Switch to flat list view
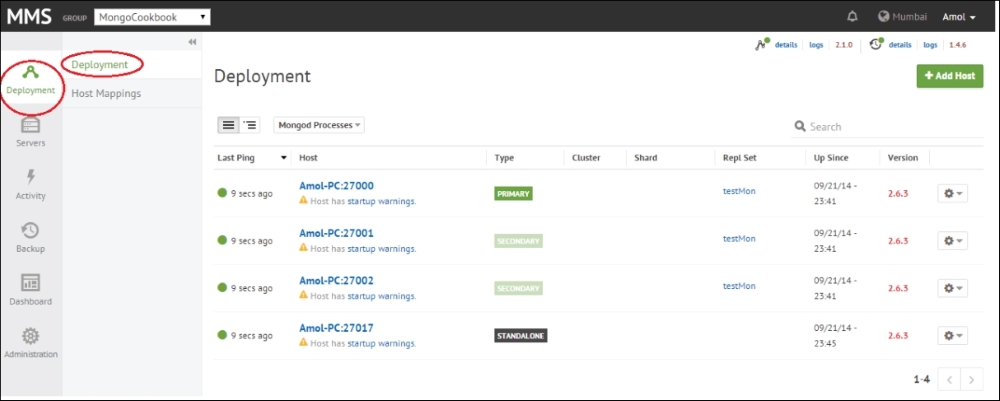 [x=228, y=125]
